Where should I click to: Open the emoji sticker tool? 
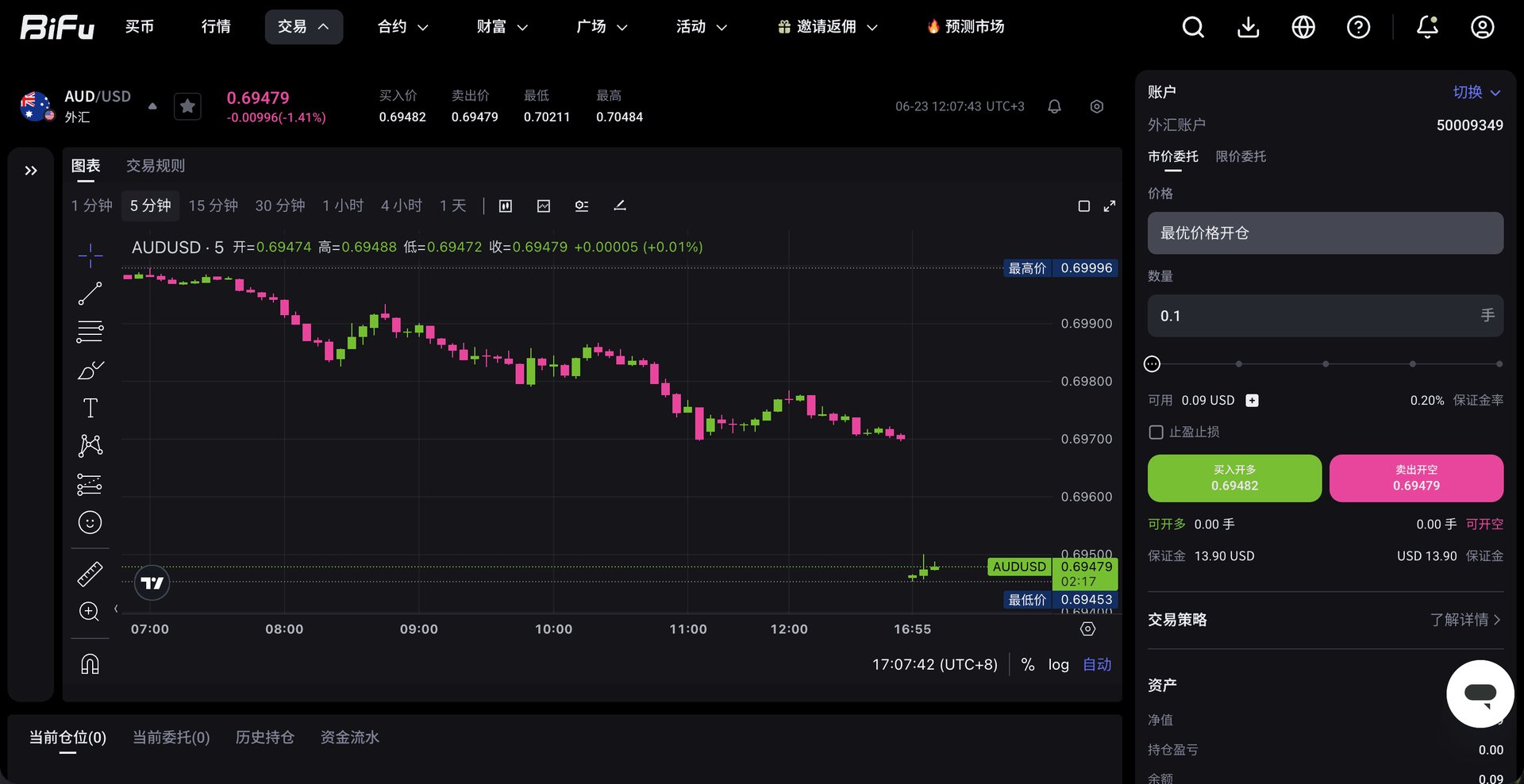tap(90, 522)
